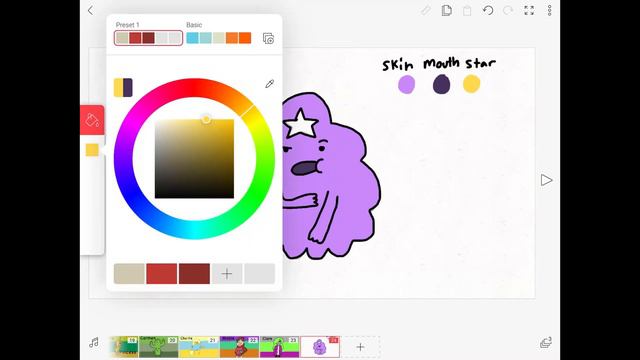Open frame 20 cactus thumbnail
The image size is (640, 360).
click(x=158, y=347)
